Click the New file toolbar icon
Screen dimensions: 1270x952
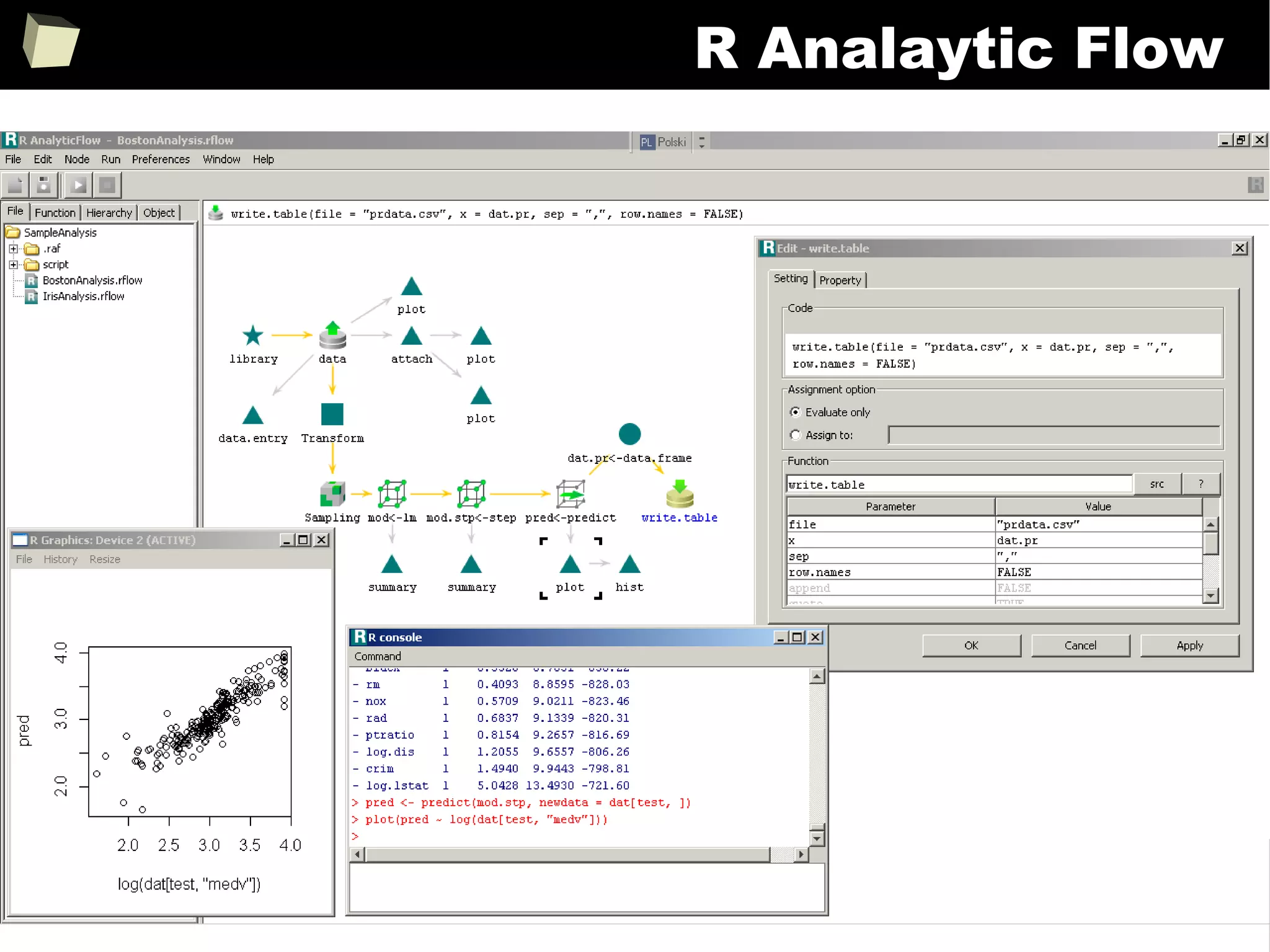coord(15,185)
